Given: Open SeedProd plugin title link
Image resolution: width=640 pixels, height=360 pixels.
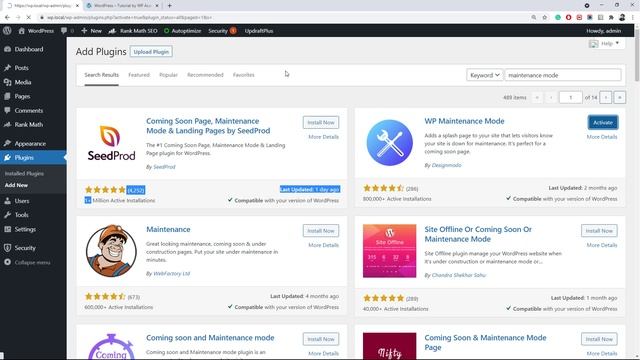Looking at the screenshot, I should pos(208,126).
